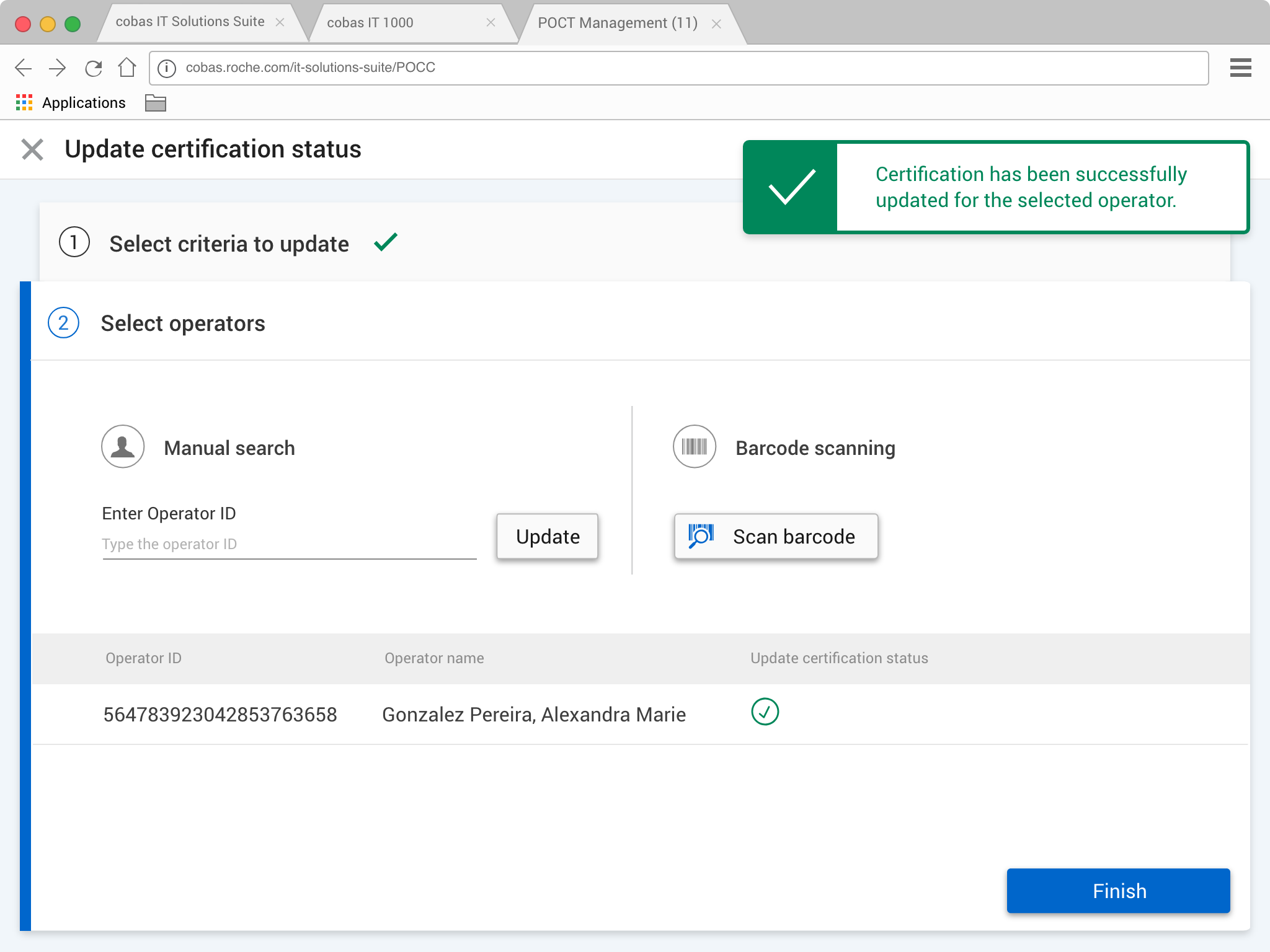1270x952 pixels.
Task: Open the bookmarks folder icon
Action: [155, 102]
